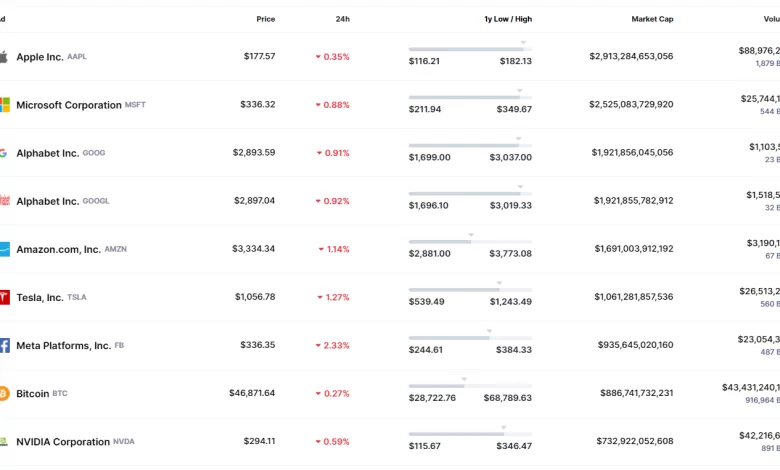Click the Meta Platforms Facebook icon

[4, 345]
